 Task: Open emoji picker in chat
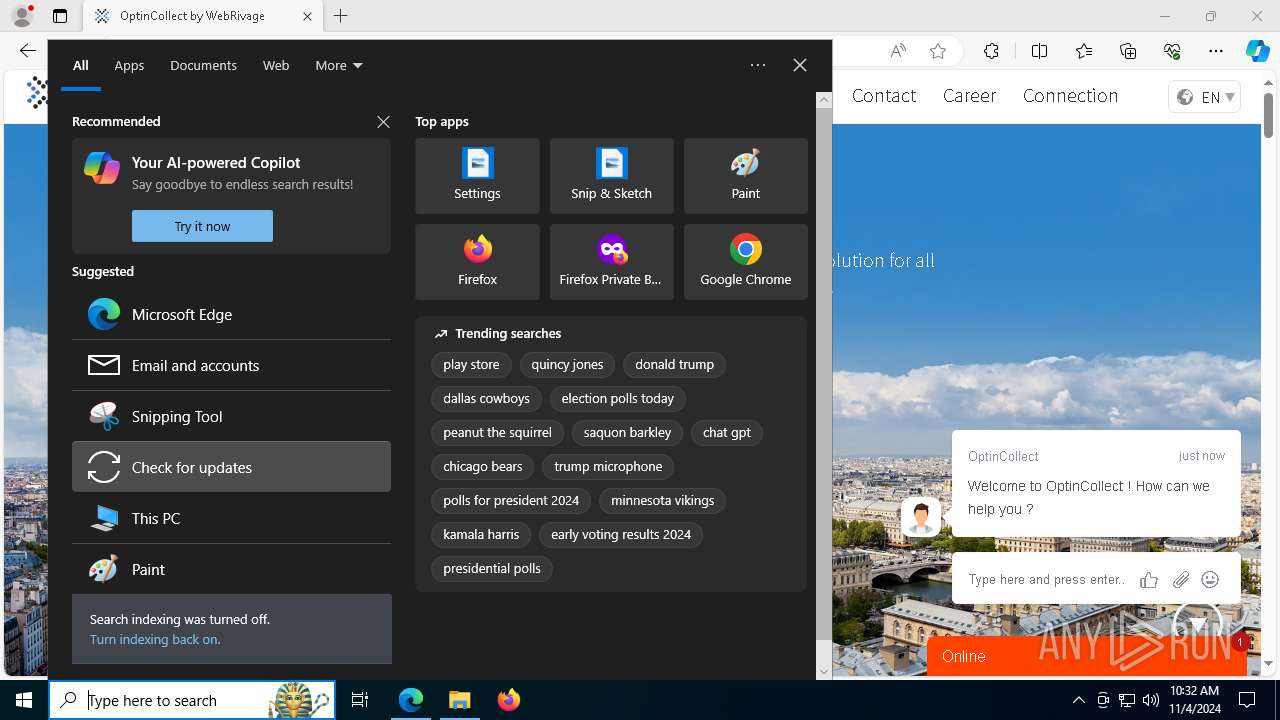pos(1210,580)
